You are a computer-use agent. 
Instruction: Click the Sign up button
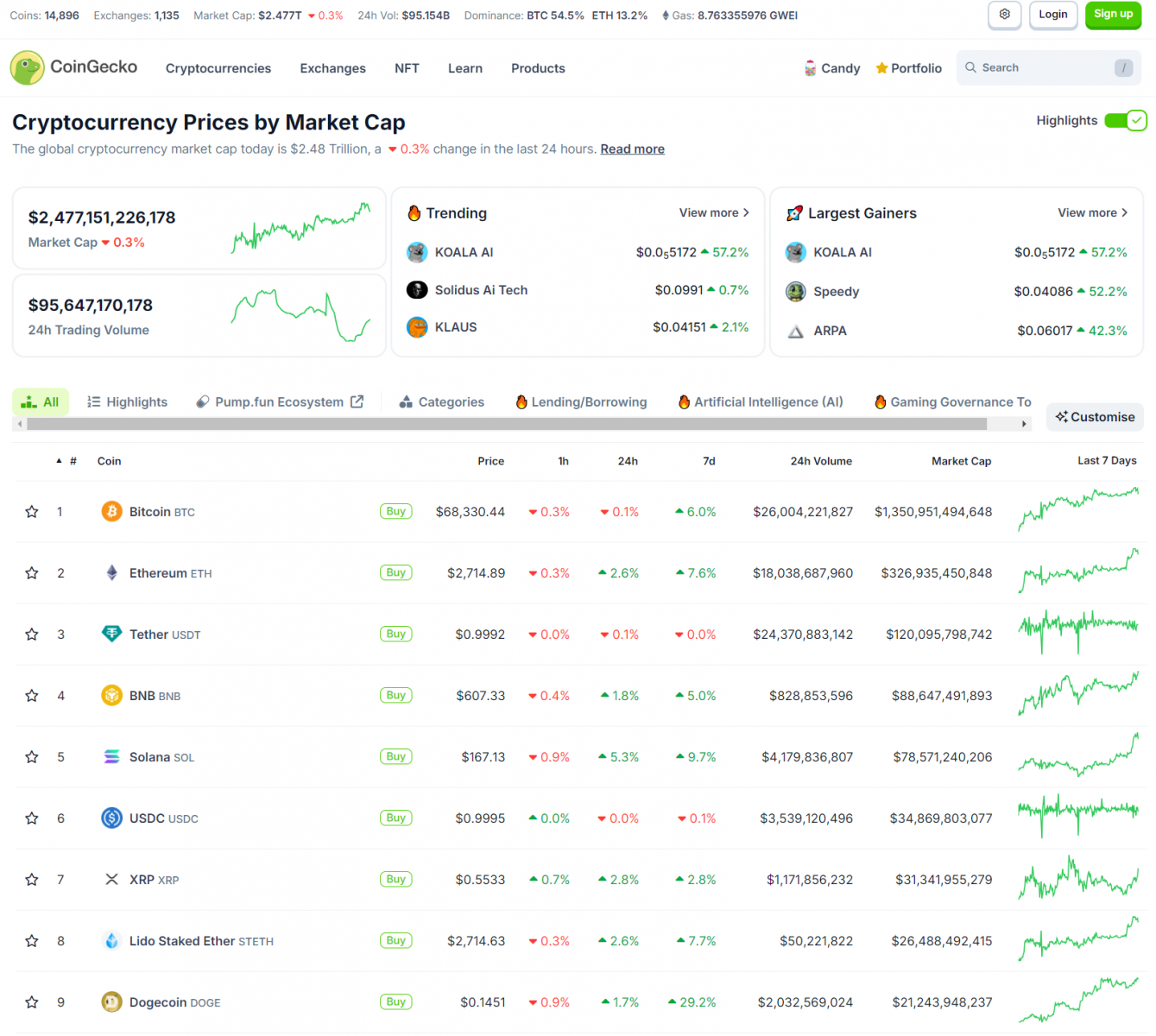[1114, 15]
